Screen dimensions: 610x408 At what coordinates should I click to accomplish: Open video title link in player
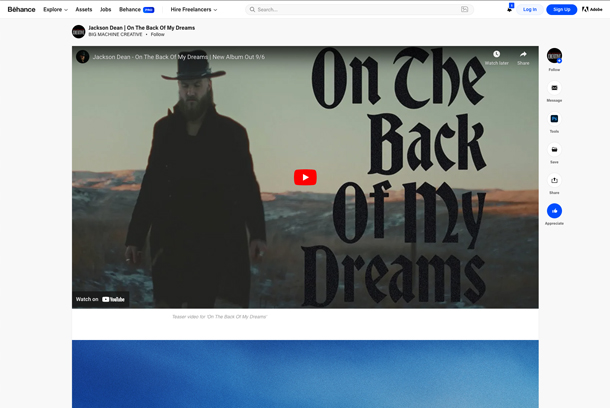click(179, 57)
